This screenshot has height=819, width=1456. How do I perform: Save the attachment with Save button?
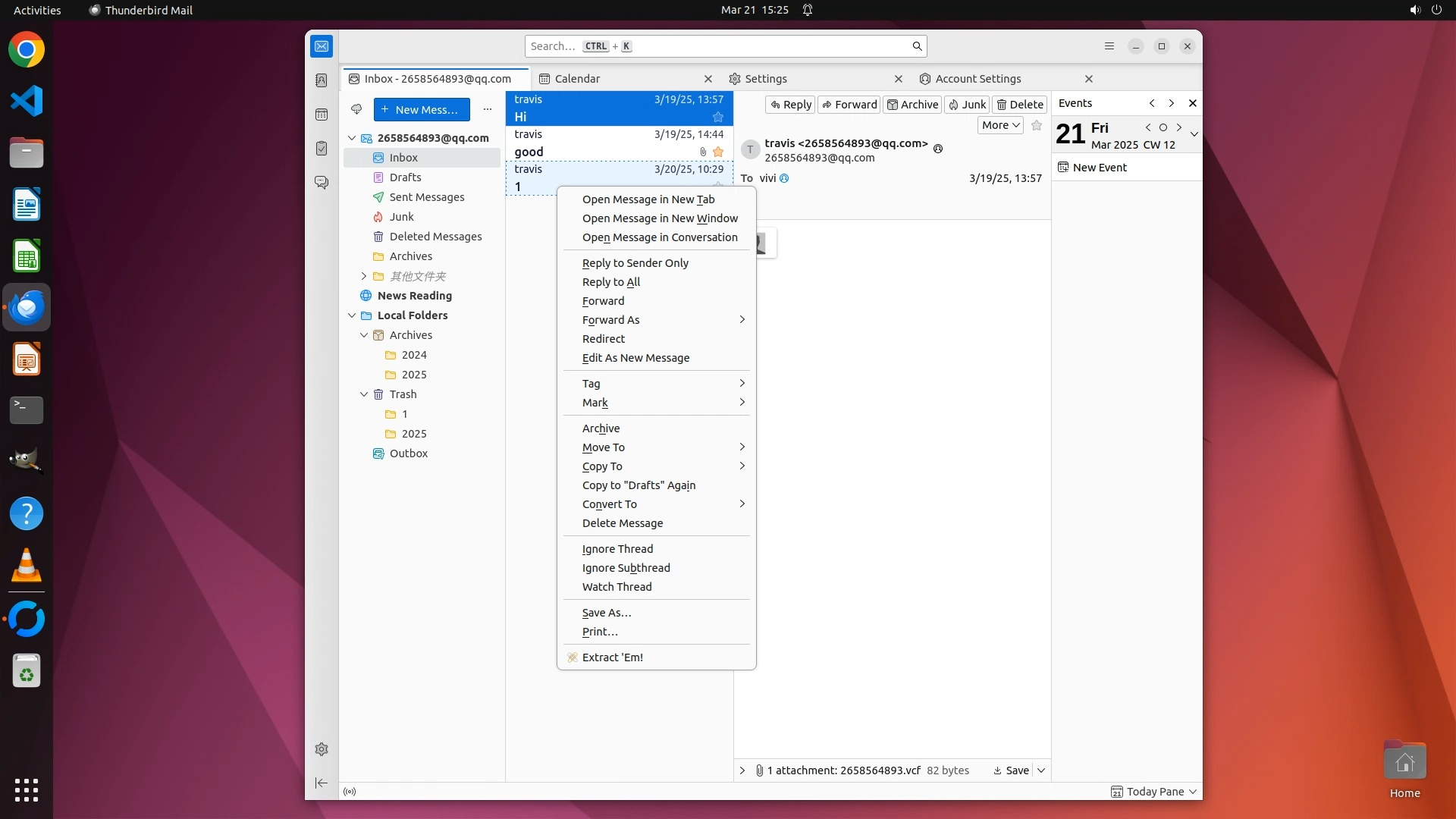point(1012,770)
